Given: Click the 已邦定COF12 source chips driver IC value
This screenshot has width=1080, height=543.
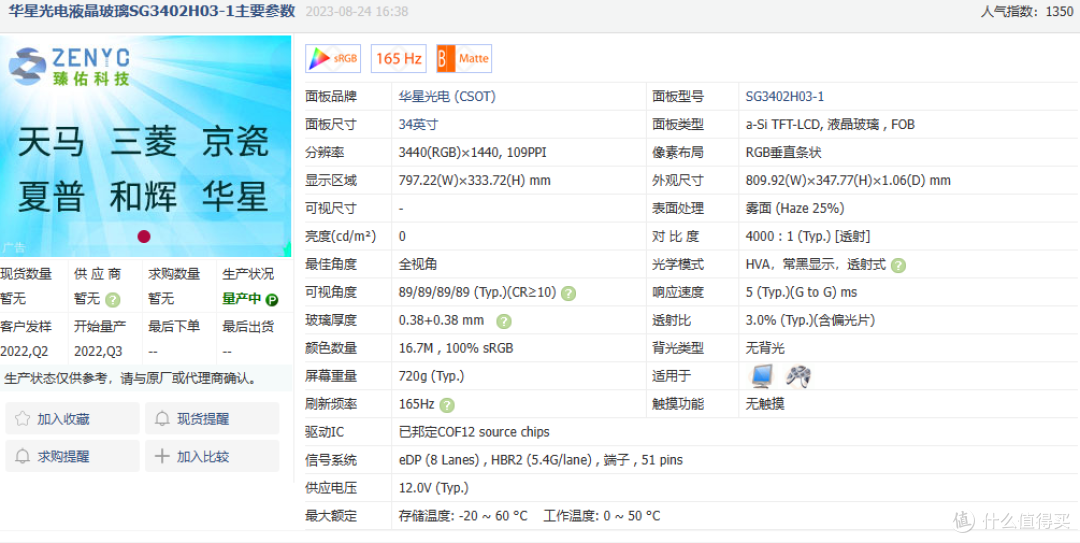Looking at the screenshot, I should (x=474, y=433).
